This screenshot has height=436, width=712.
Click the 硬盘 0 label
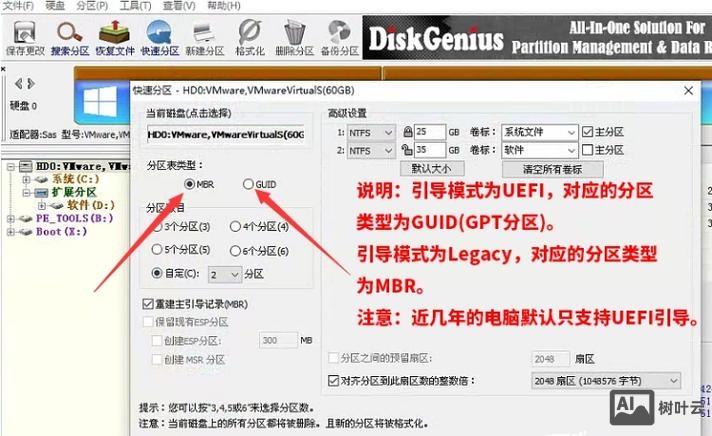(24, 106)
